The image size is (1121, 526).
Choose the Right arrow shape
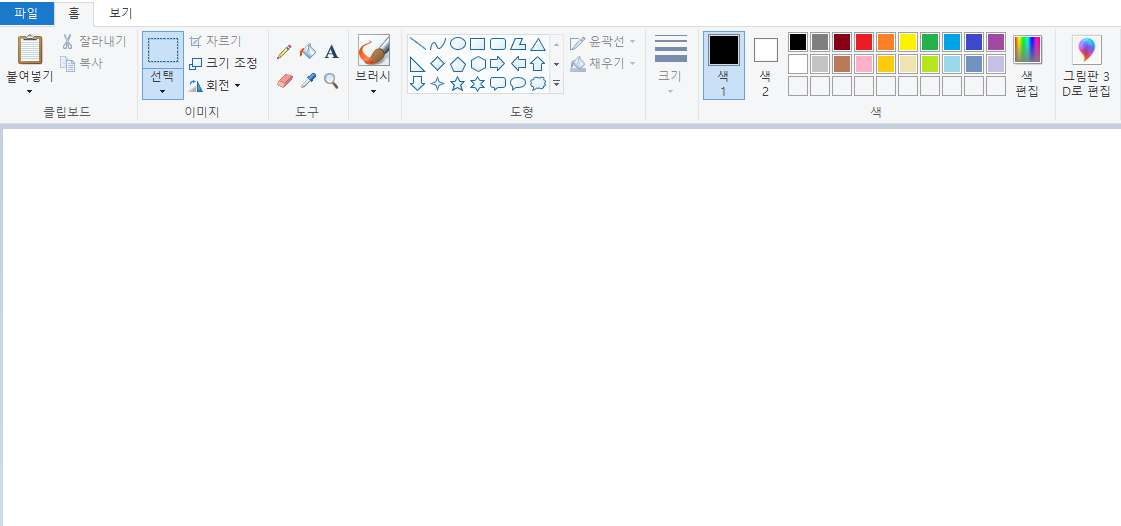(498, 64)
